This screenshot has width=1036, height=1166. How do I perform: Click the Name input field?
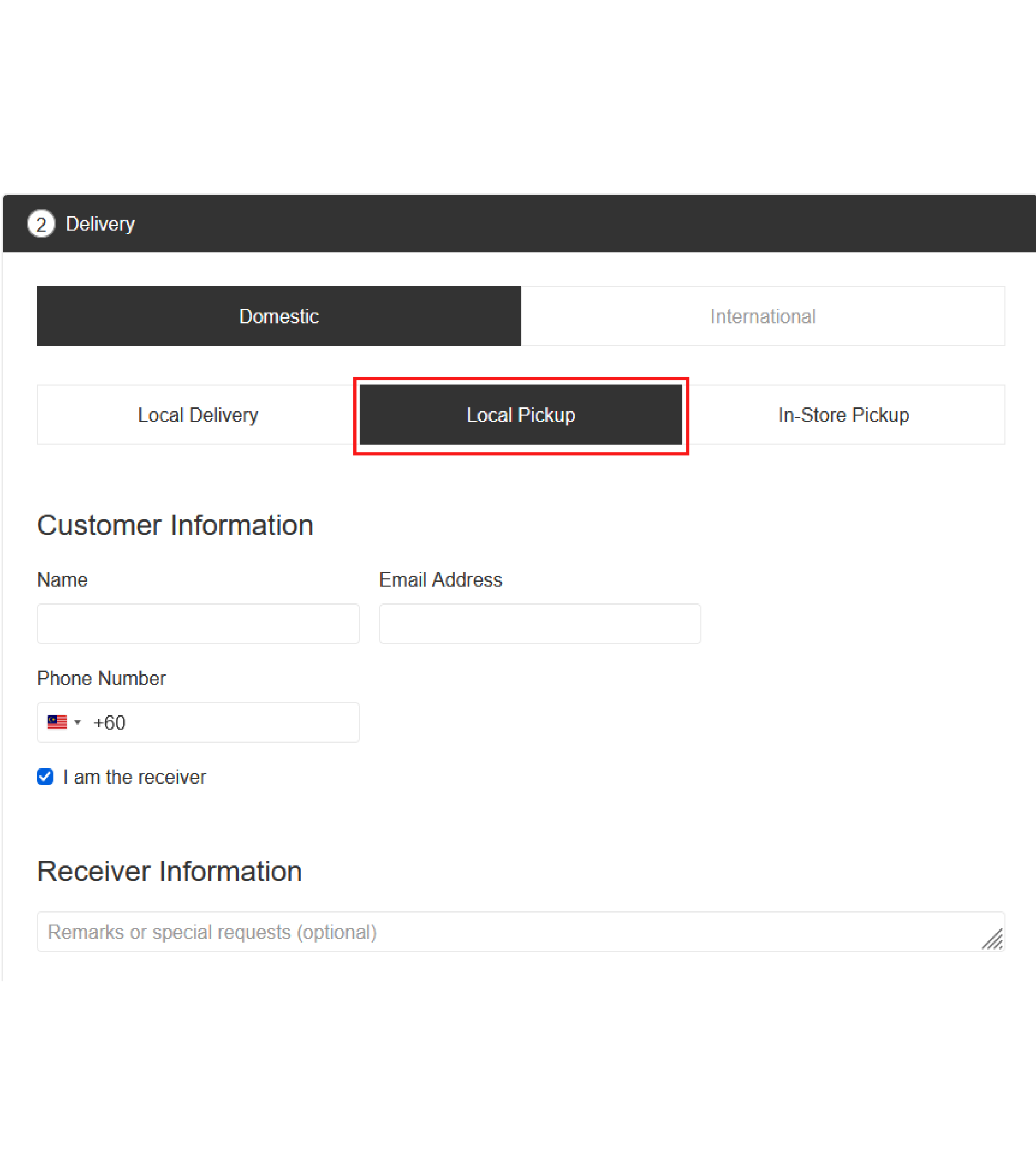[x=198, y=623]
